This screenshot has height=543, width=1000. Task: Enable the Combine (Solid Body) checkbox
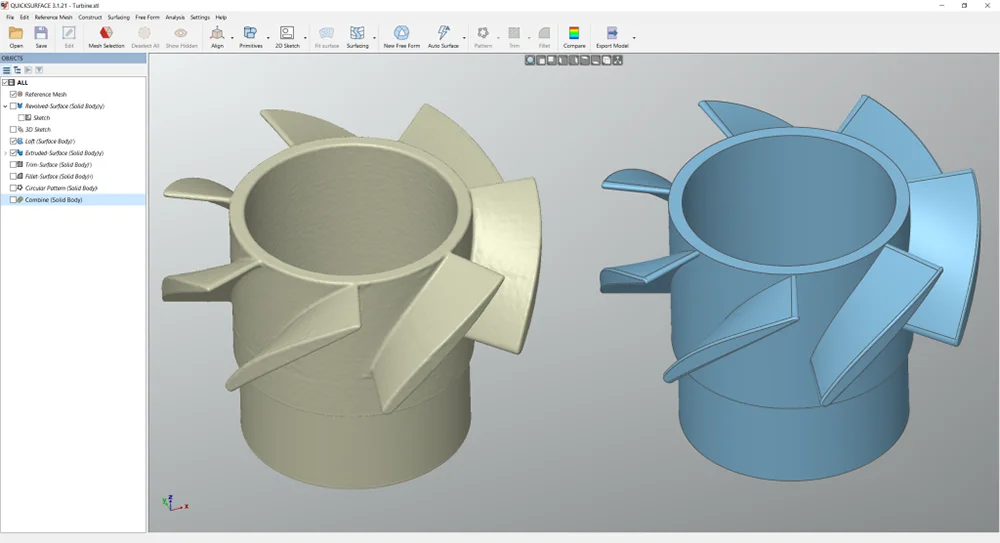pyautogui.click(x=14, y=200)
